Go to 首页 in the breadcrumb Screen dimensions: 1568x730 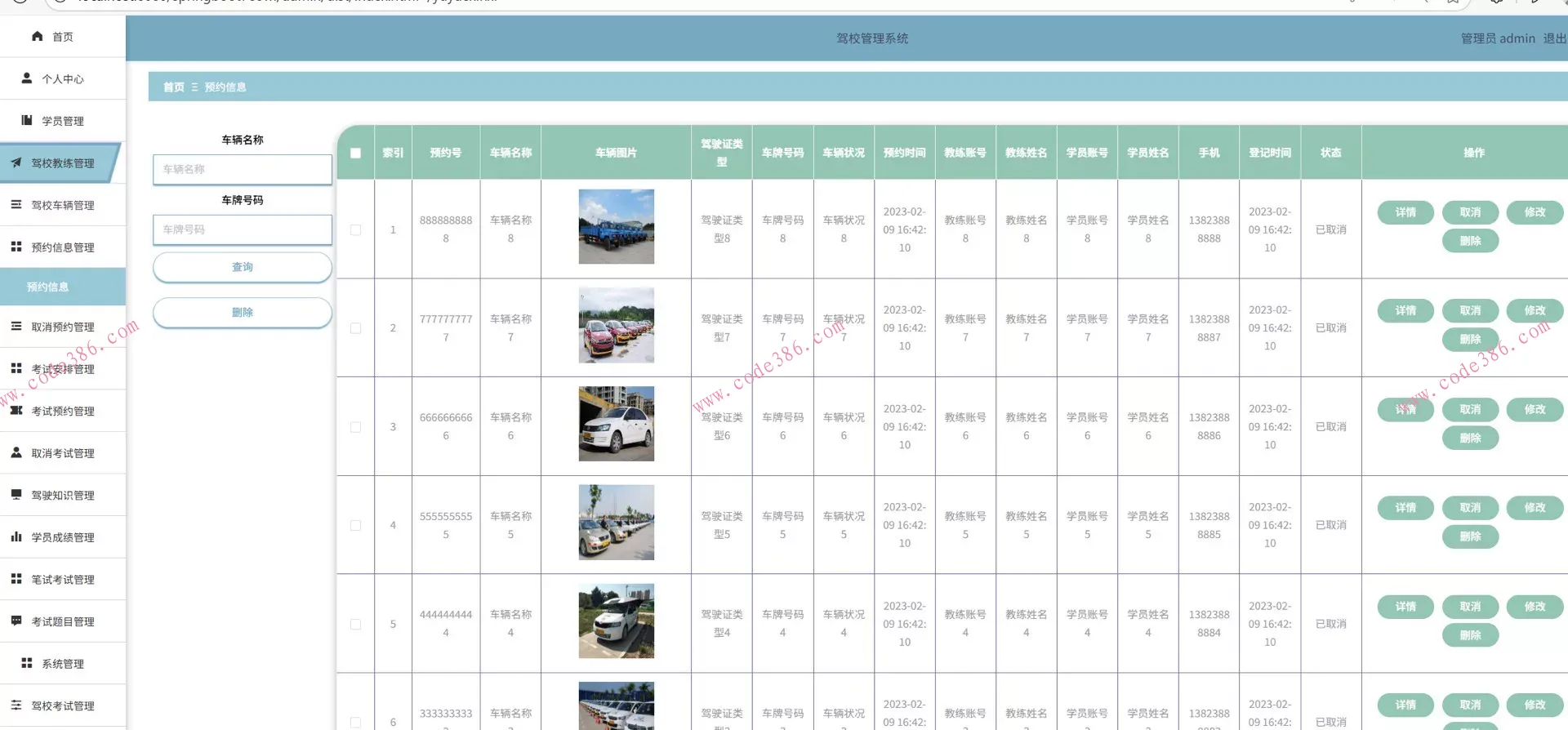tap(173, 87)
